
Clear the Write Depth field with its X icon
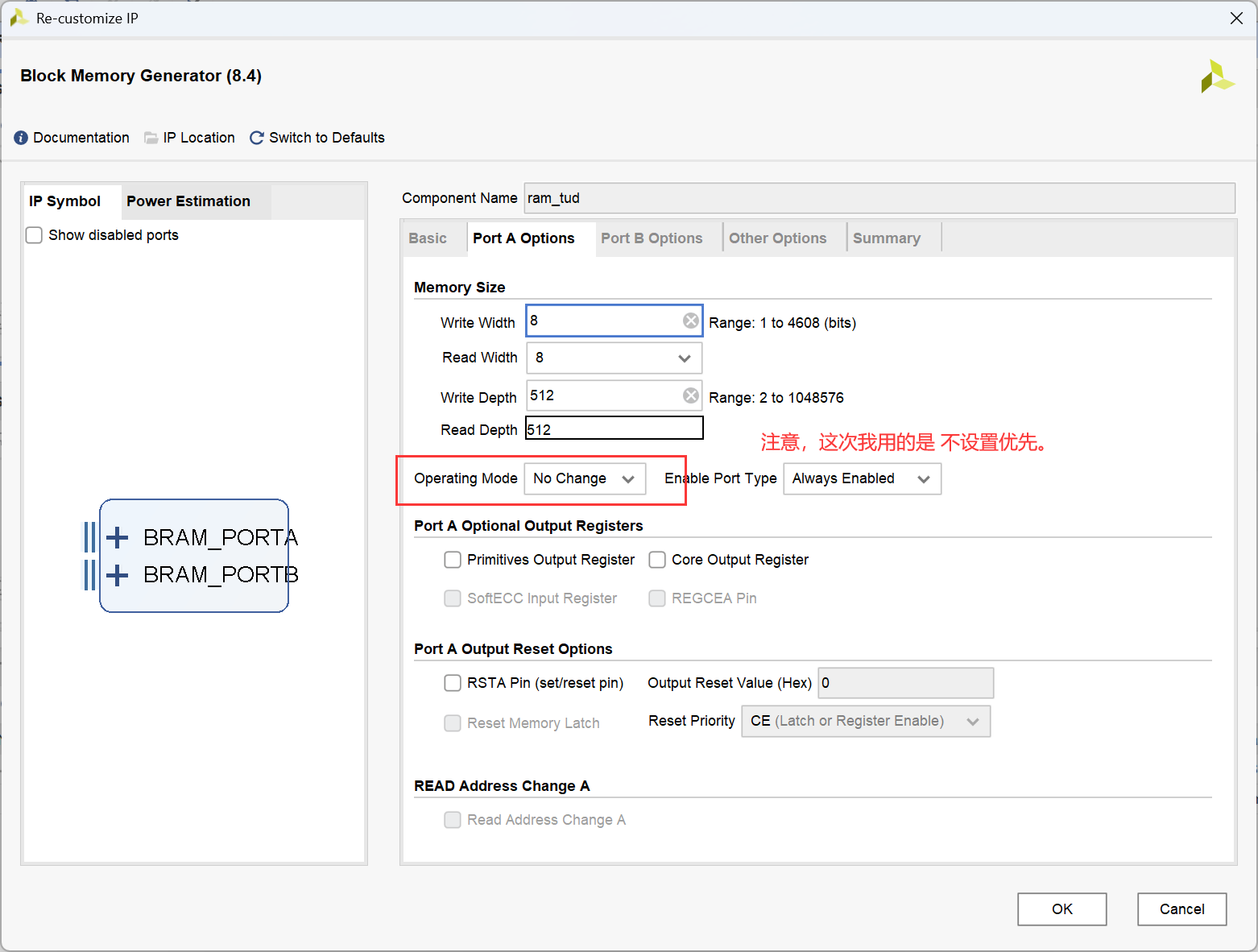[x=691, y=395]
